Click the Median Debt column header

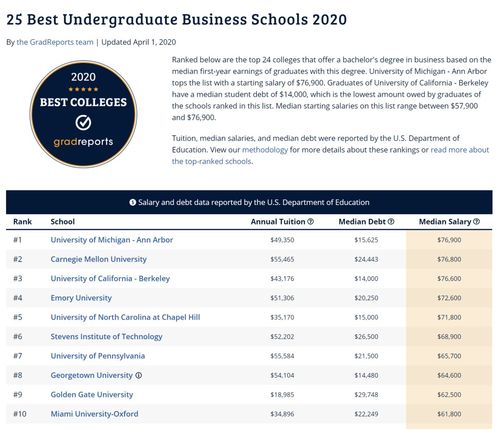point(362,222)
